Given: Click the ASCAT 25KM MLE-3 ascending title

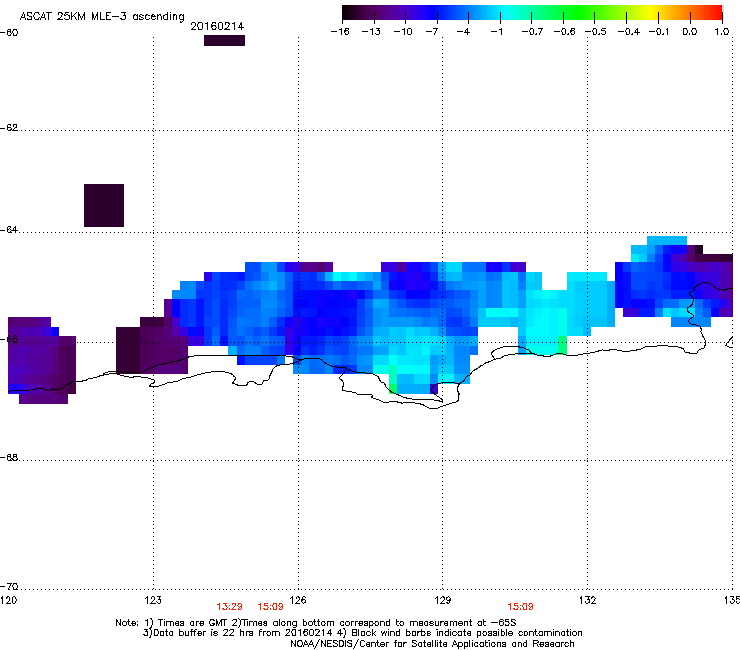Looking at the screenshot, I should (x=102, y=17).
